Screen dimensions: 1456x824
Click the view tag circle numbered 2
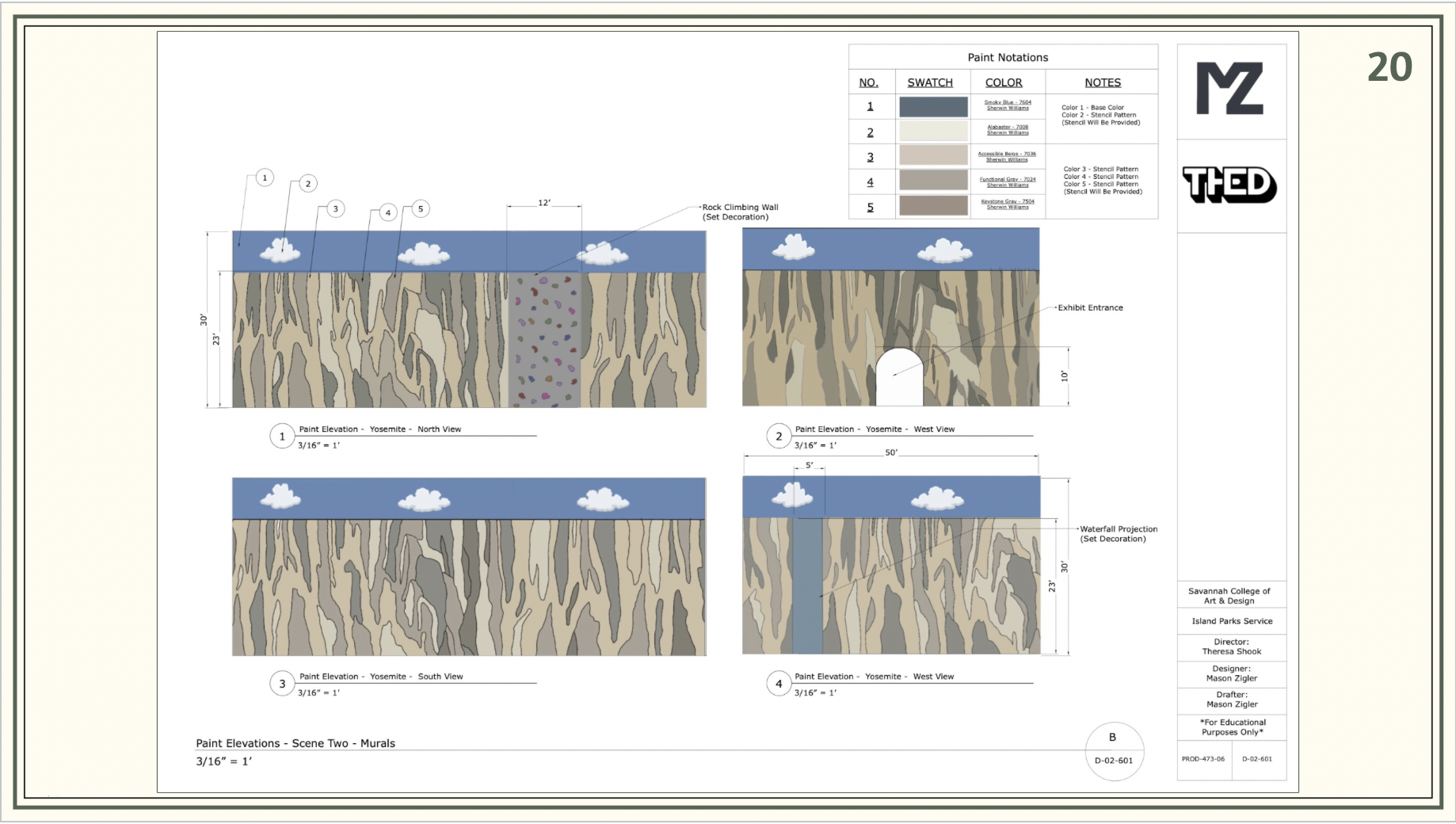(779, 437)
